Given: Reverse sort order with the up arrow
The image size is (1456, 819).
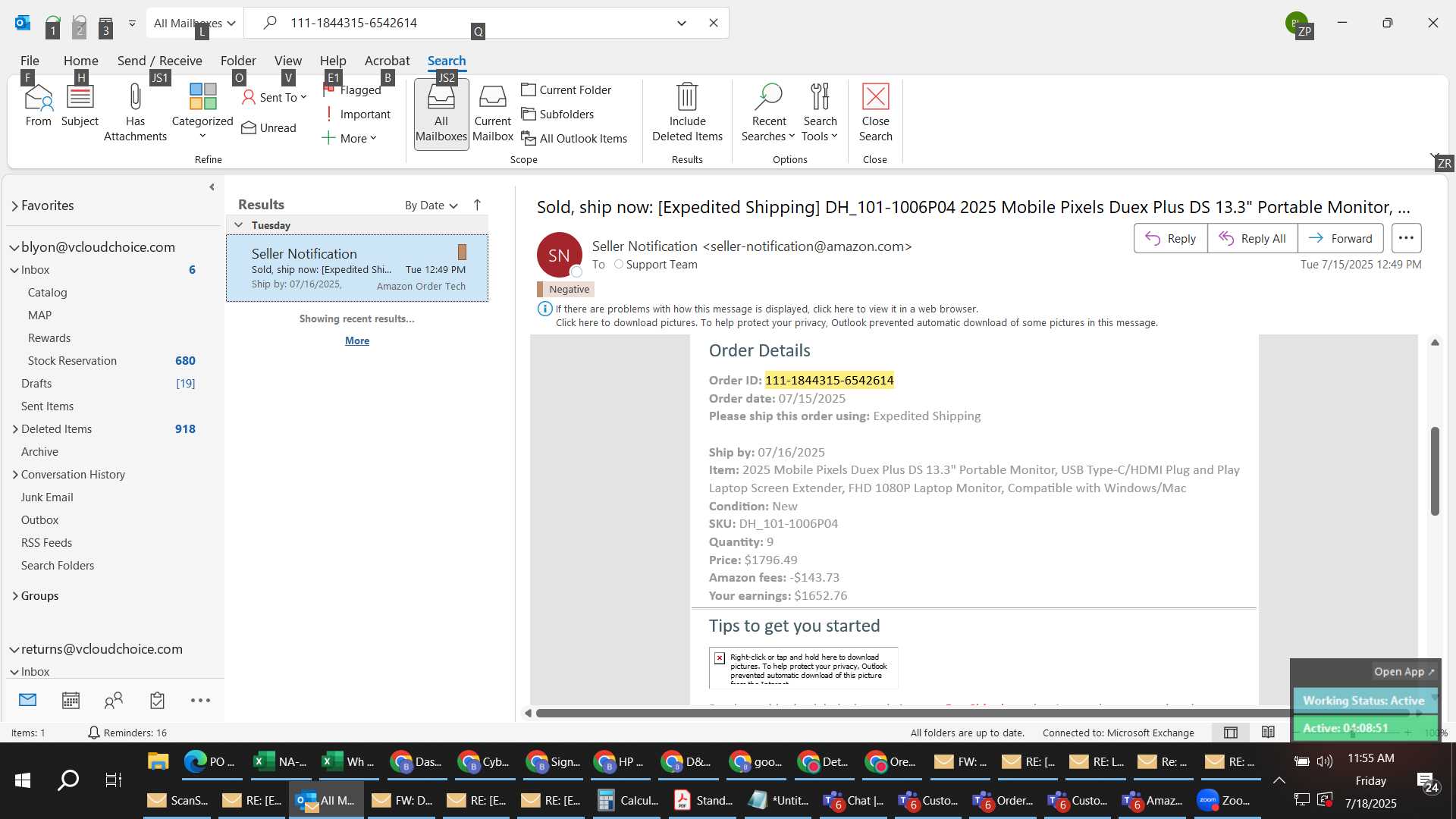Looking at the screenshot, I should click(x=477, y=205).
